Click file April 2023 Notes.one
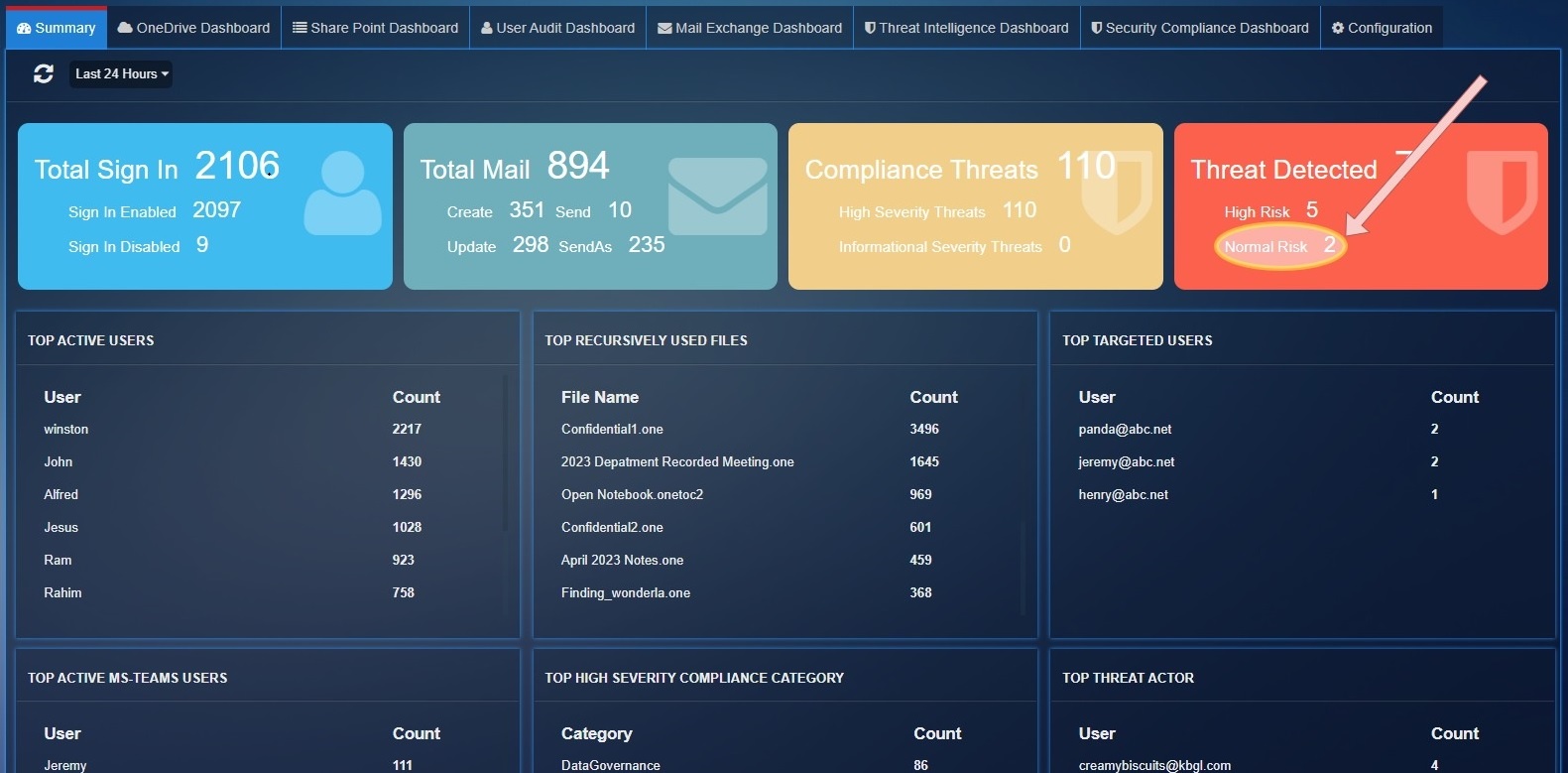This screenshot has height=773, width=1568. pyautogui.click(x=622, y=561)
